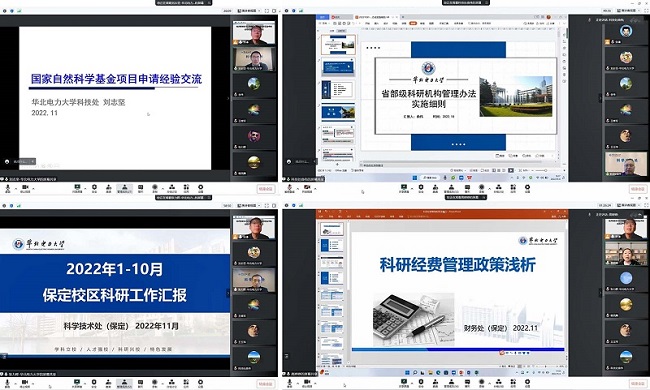Click Invite in the 国家自然科学基金 meeting window

pyautogui.click(x=109, y=189)
